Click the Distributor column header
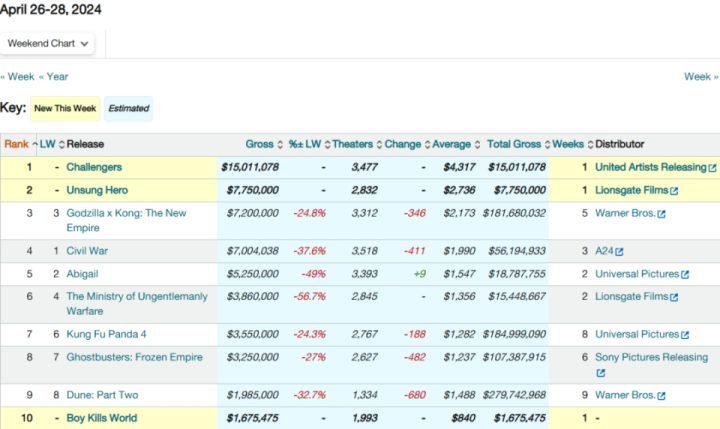720x429 pixels. coord(619,144)
